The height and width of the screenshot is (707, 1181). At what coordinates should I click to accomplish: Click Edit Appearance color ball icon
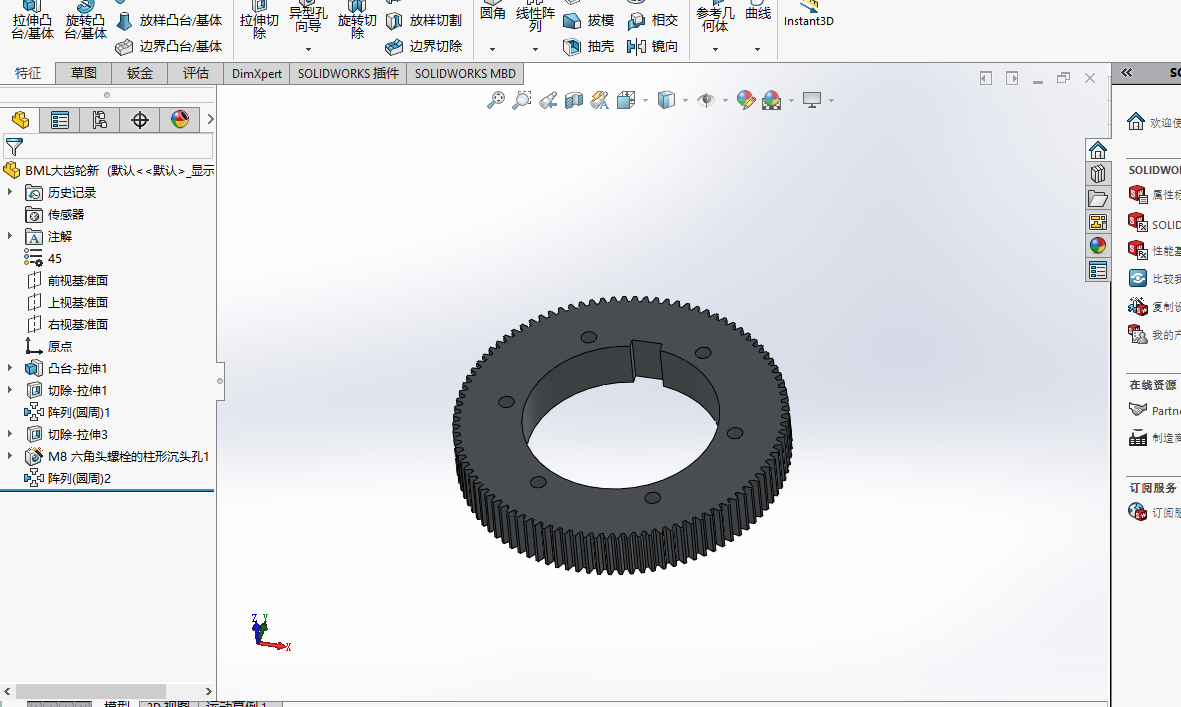point(746,100)
